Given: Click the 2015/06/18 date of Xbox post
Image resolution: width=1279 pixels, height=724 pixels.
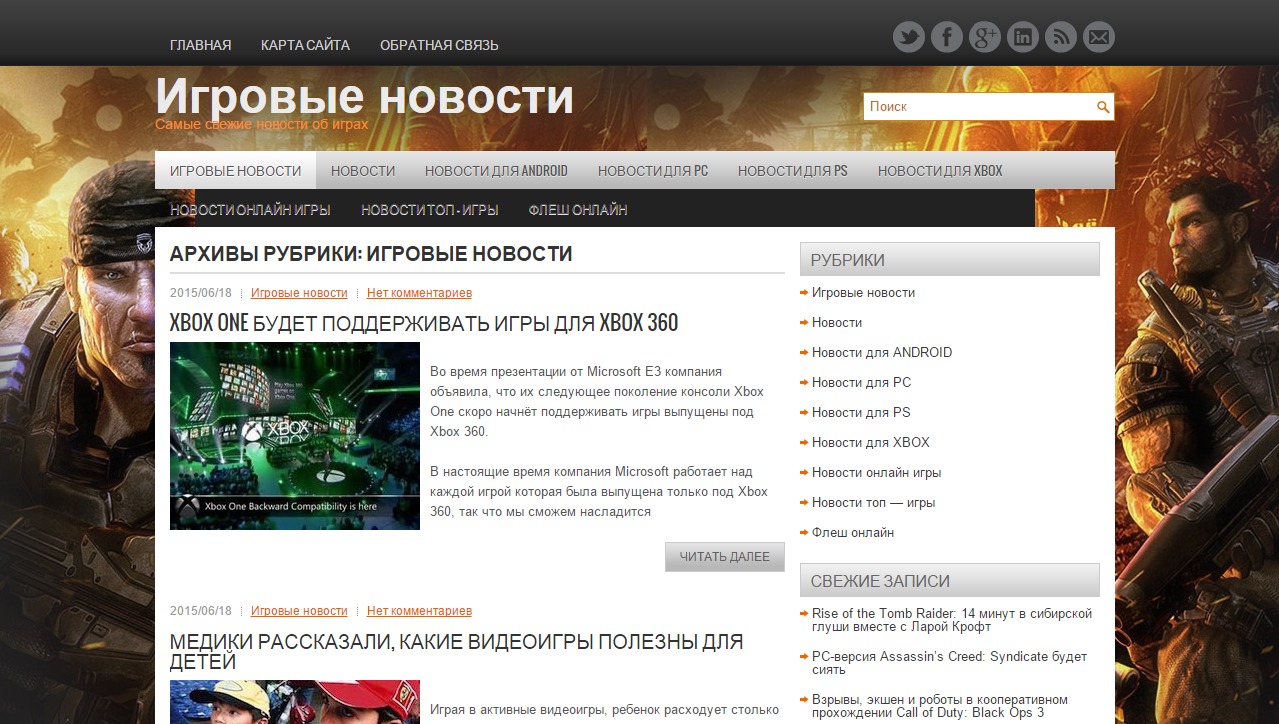Looking at the screenshot, I should 201,293.
